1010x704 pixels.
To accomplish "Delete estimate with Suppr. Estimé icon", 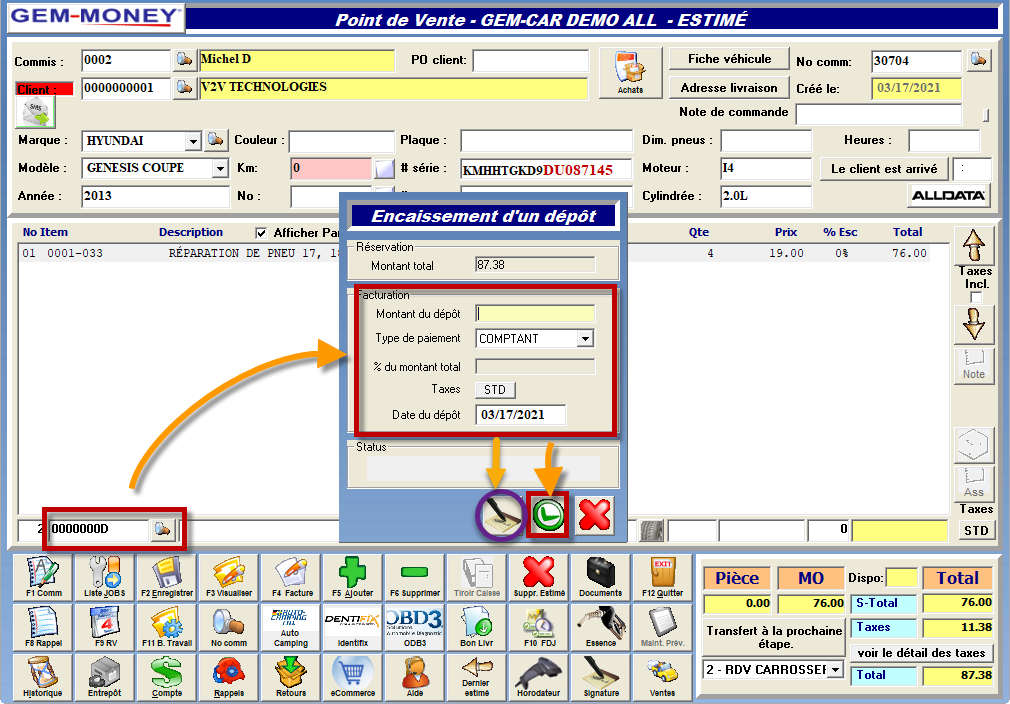I will click(539, 577).
